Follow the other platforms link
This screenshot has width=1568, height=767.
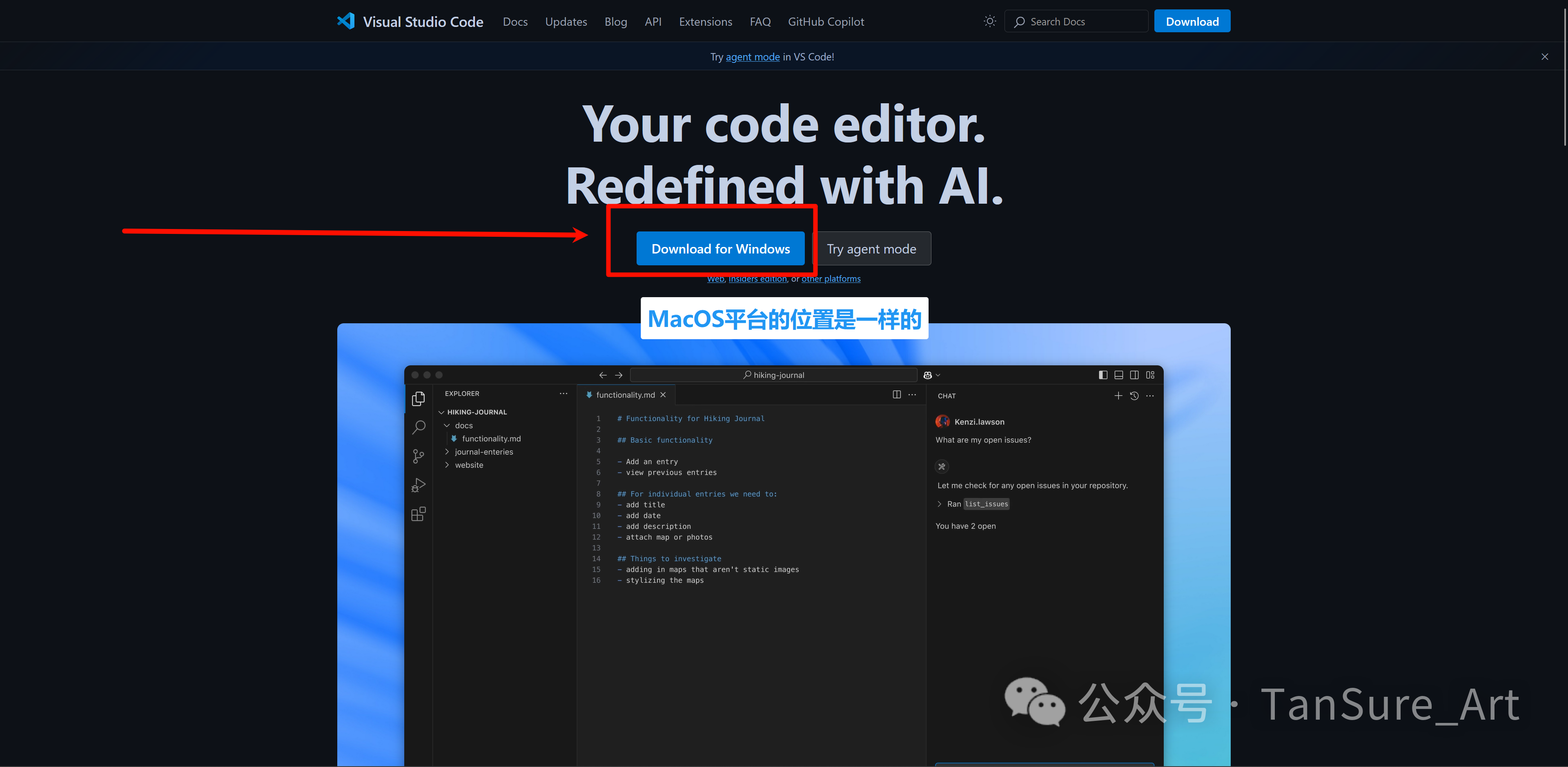(831, 279)
